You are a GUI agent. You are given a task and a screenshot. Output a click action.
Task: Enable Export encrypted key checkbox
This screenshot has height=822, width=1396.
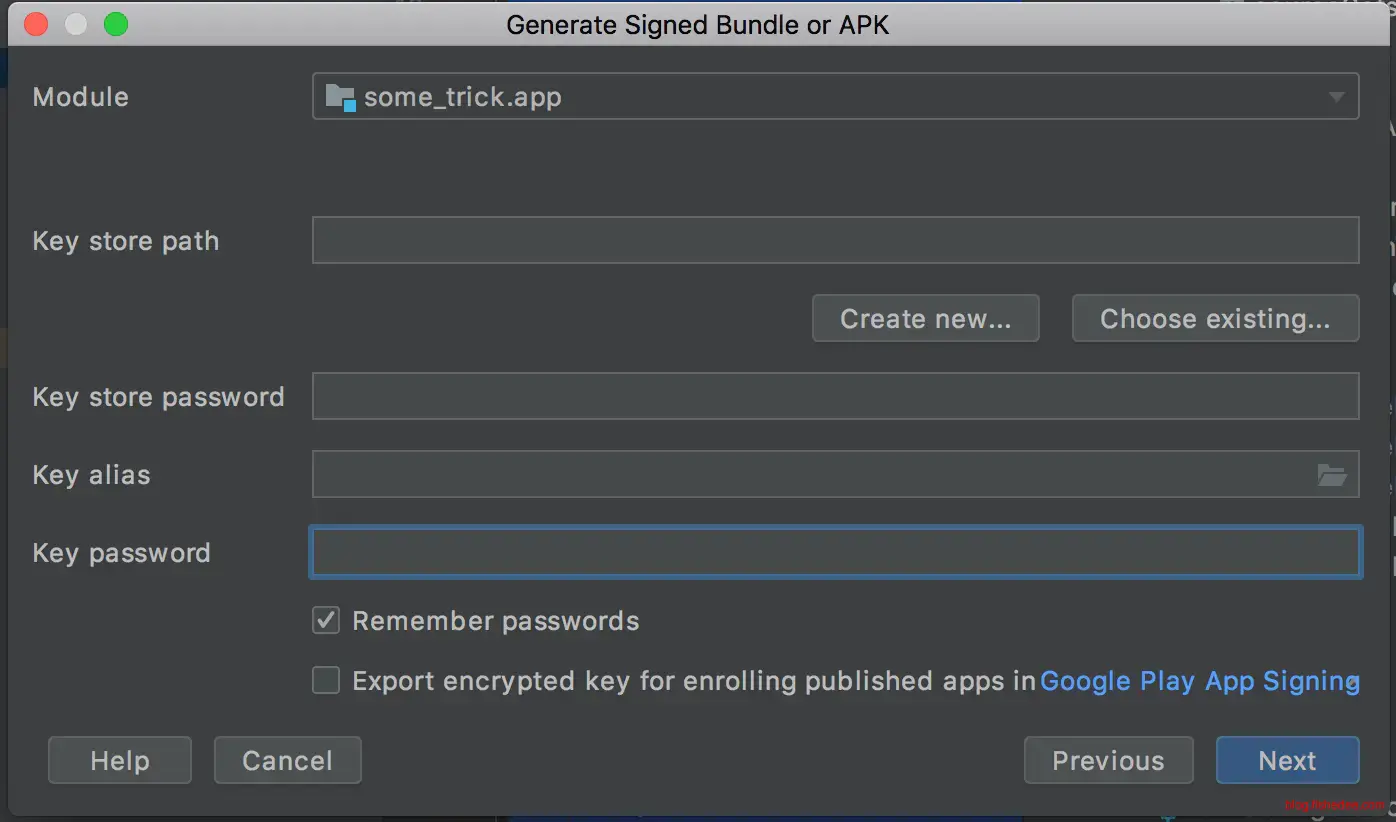[x=326, y=681]
